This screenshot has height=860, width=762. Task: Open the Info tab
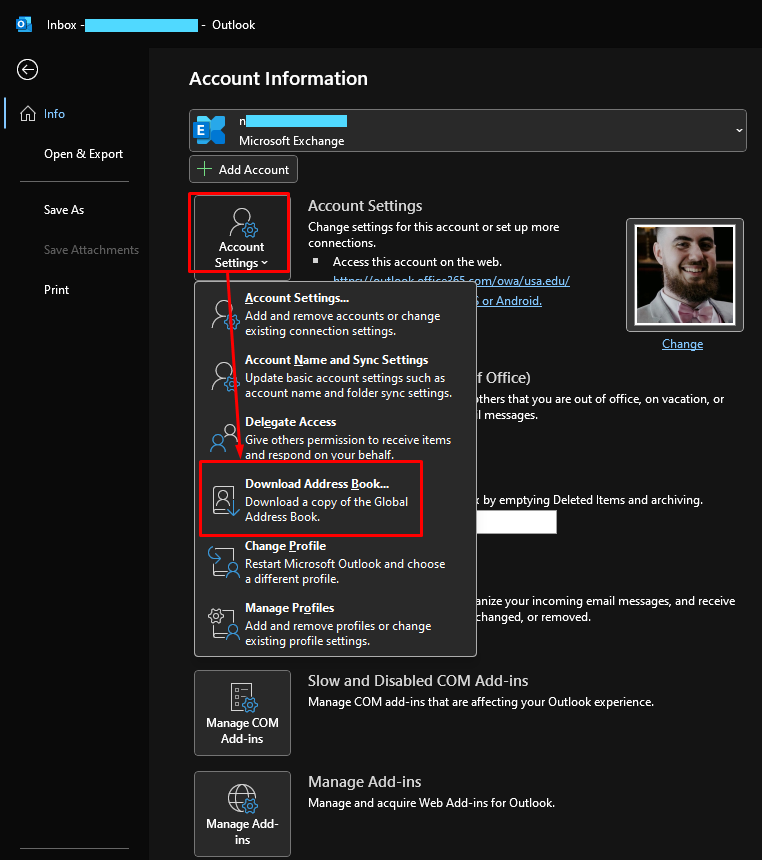click(x=75, y=114)
